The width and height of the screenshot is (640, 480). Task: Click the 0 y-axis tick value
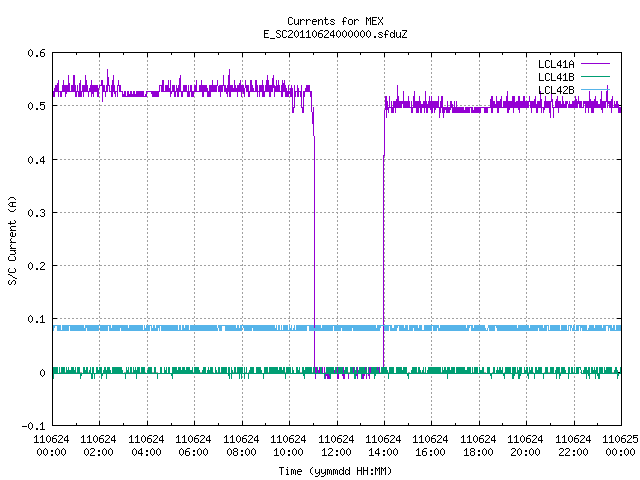point(42,373)
